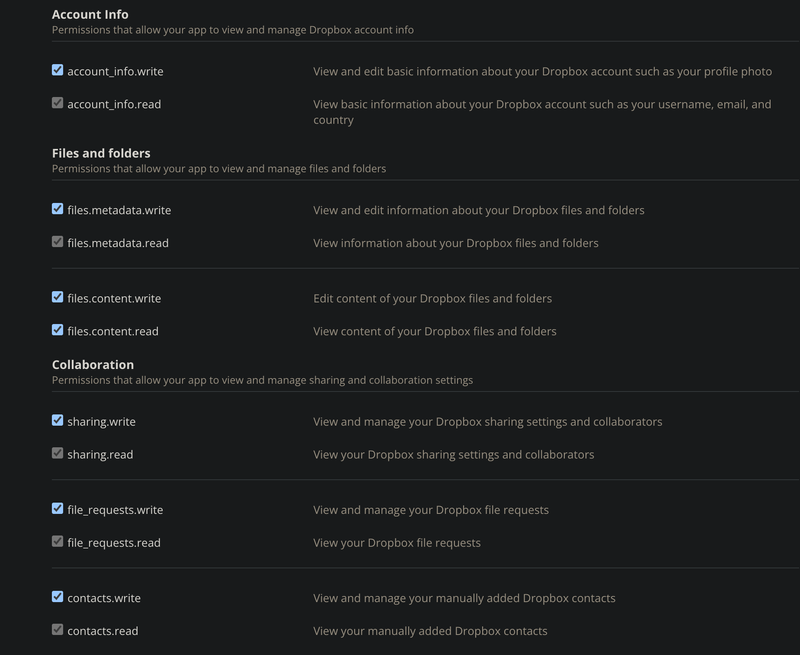The width and height of the screenshot is (800, 655).
Task: Click the profile photo permission description text
Action: pos(542,72)
